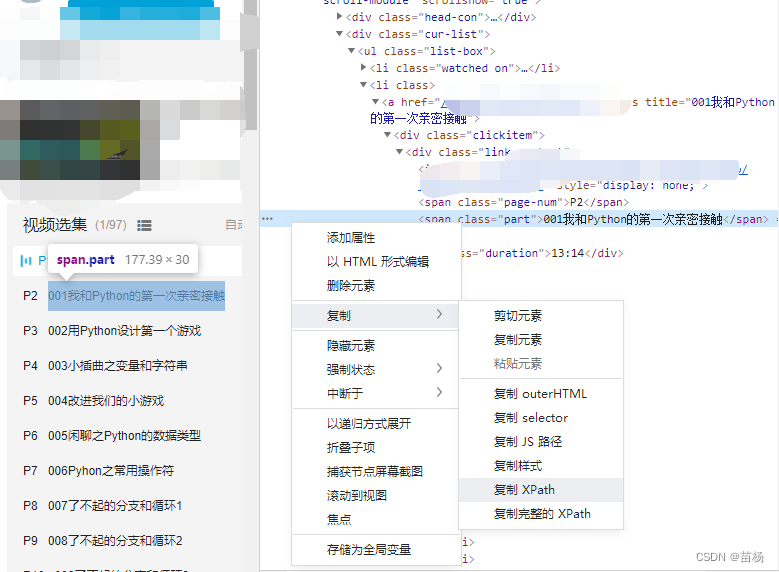
Task: Click the span page-num P2 code line
Action: coord(524,202)
